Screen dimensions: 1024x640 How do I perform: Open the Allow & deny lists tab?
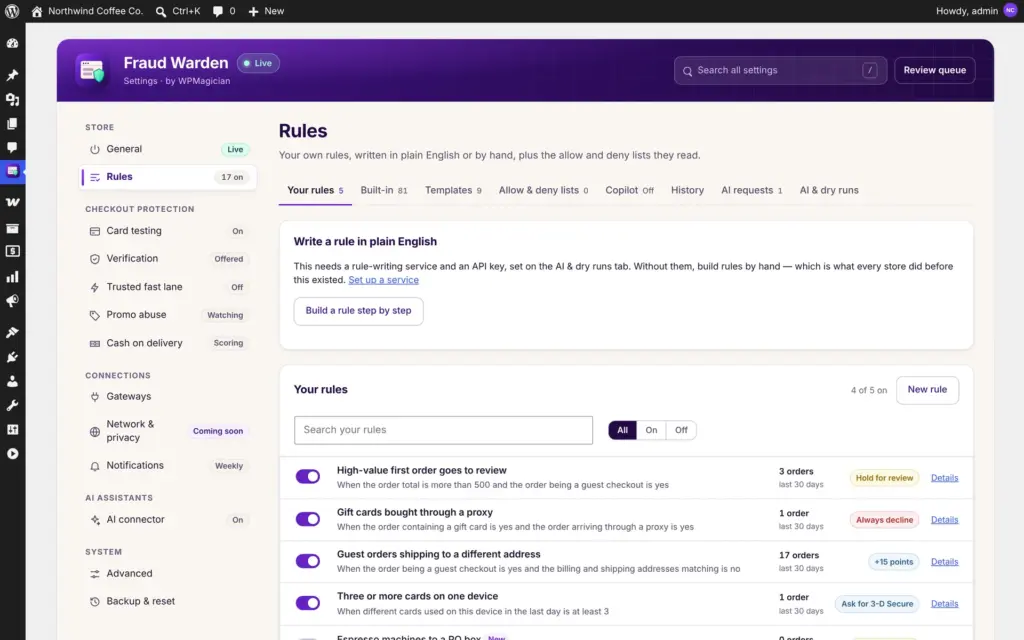pyautogui.click(x=543, y=190)
